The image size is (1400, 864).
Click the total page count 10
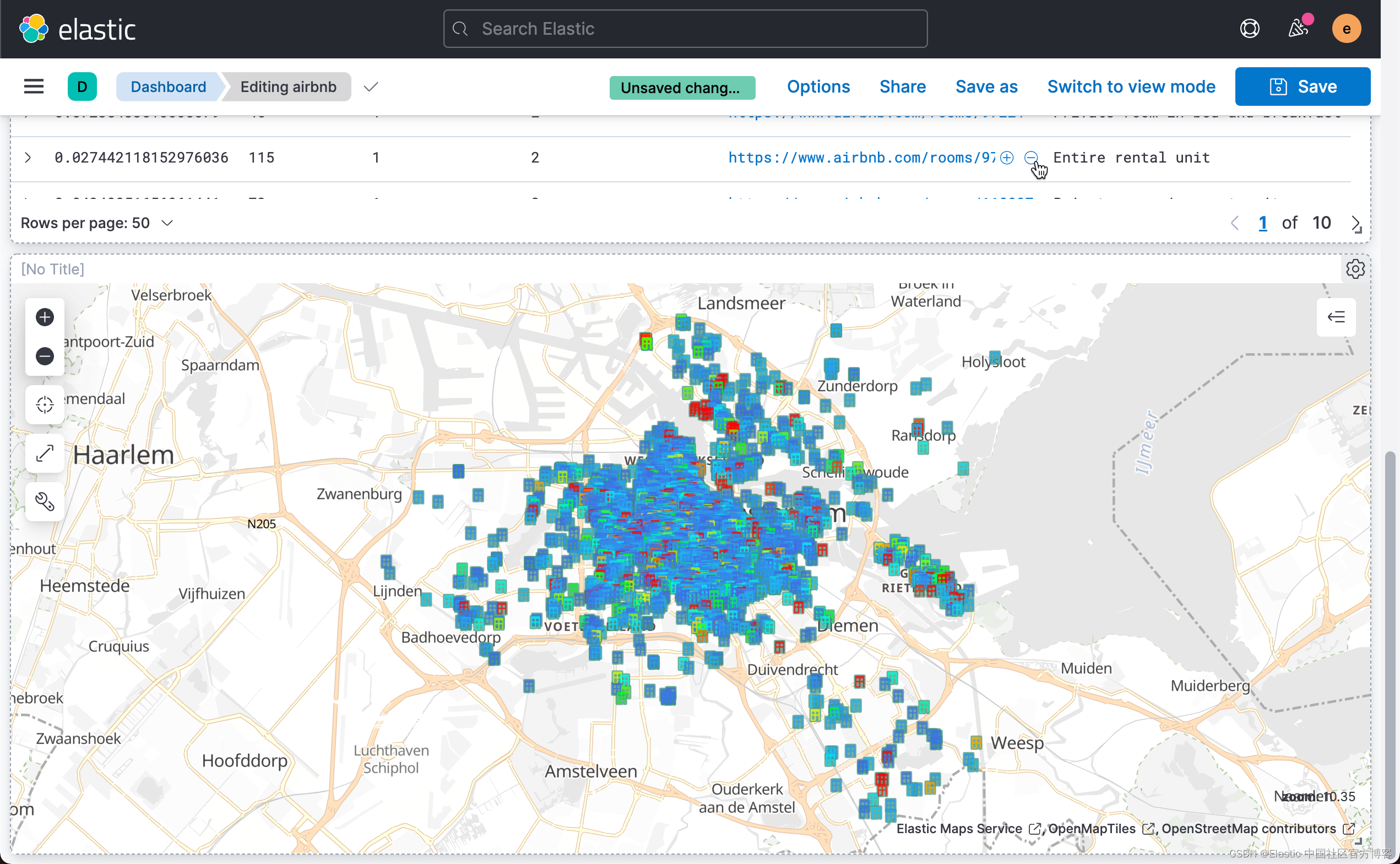pos(1321,223)
